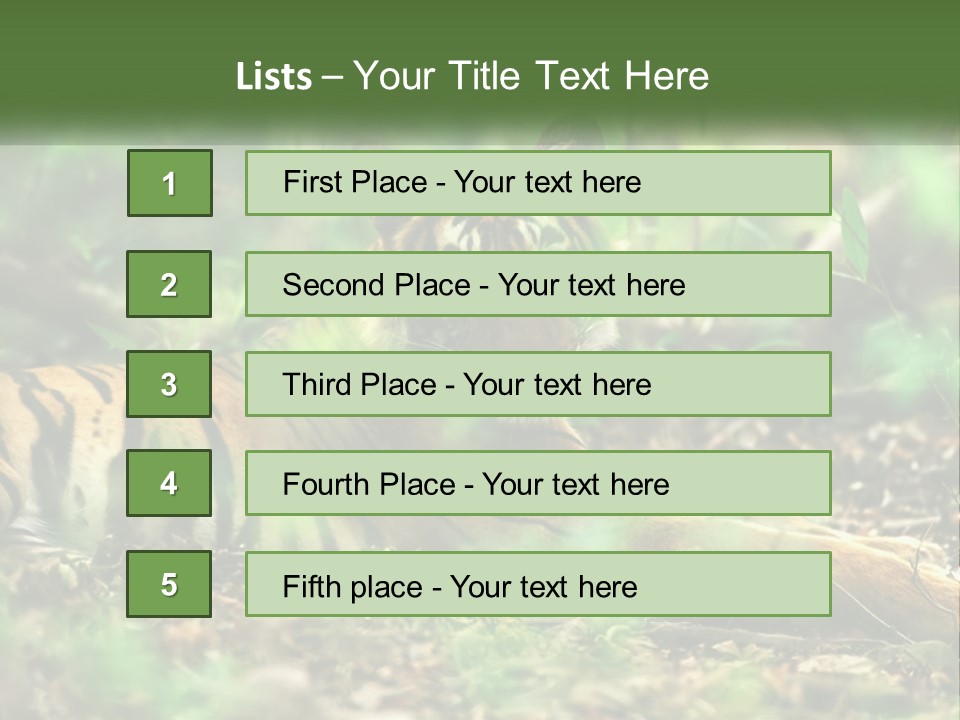
Task: Click the dash in the slide title
Action: pyautogui.click(x=333, y=77)
